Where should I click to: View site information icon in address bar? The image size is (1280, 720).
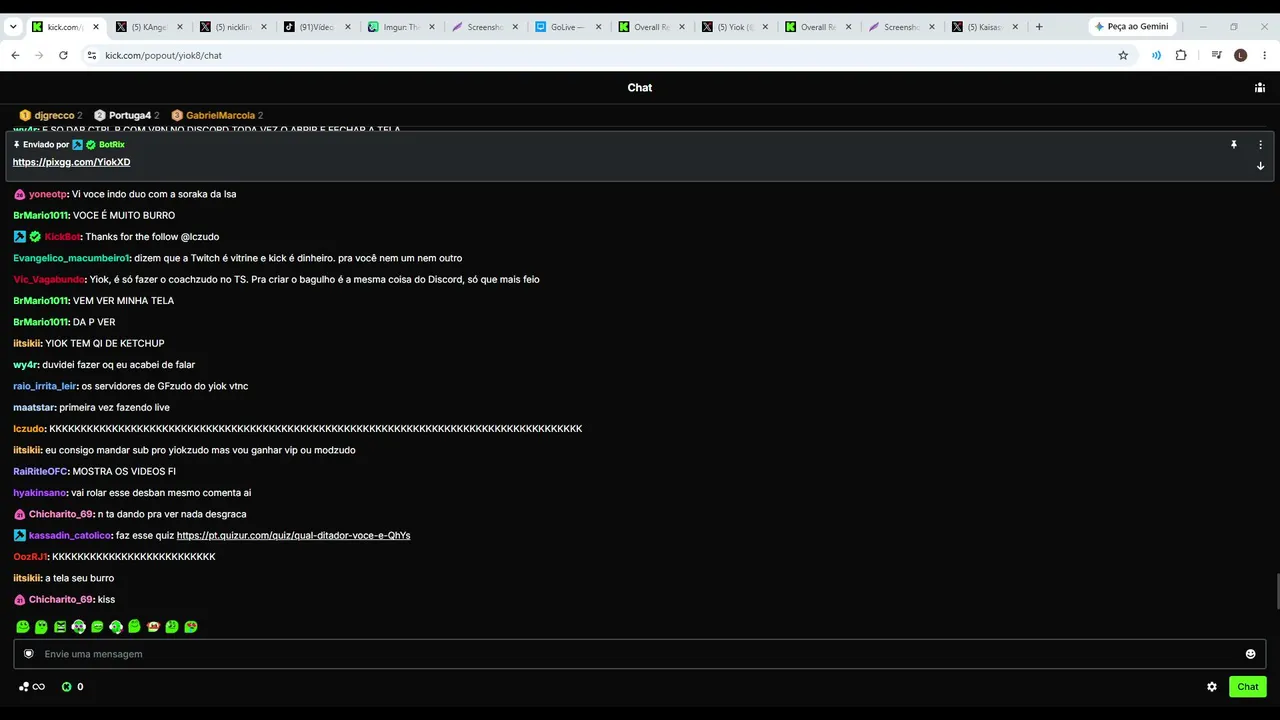point(92,56)
